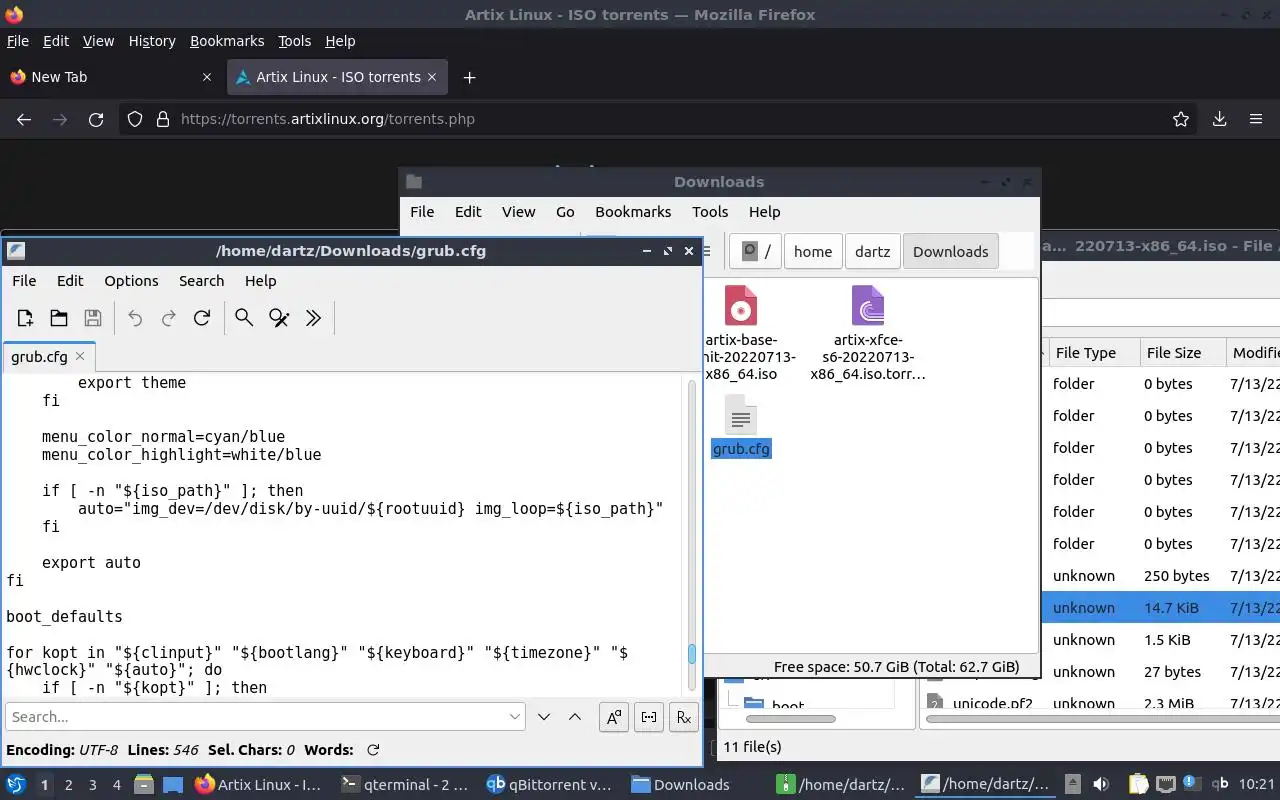
Task: Click the Firefox URL address bar
Action: click(660, 119)
